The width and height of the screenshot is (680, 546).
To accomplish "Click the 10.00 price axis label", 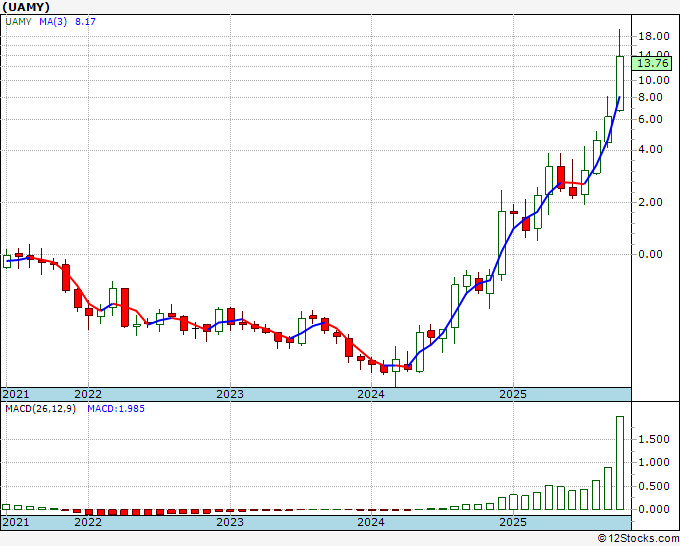I will [654, 80].
